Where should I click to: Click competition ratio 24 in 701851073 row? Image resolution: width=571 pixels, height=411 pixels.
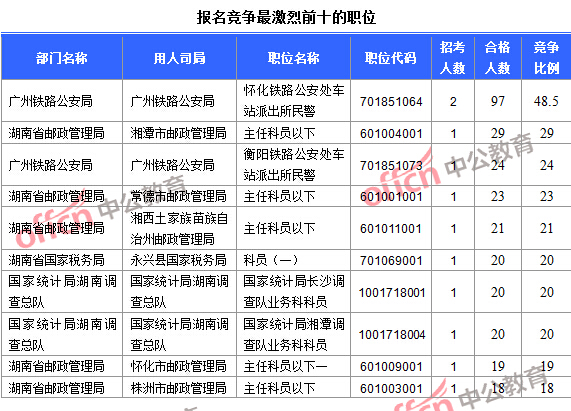pyautogui.click(x=547, y=165)
